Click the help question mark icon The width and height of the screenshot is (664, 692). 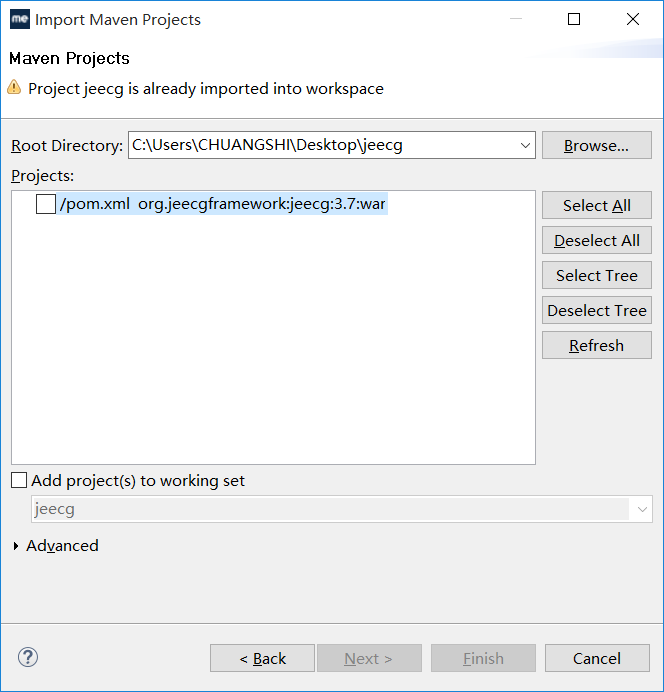point(28,657)
